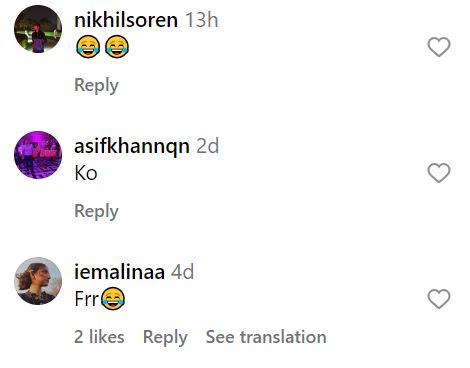Image resolution: width=470 pixels, height=368 pixels.
Task: Select the 'Ko' comment text
Action: click(86, 173)
